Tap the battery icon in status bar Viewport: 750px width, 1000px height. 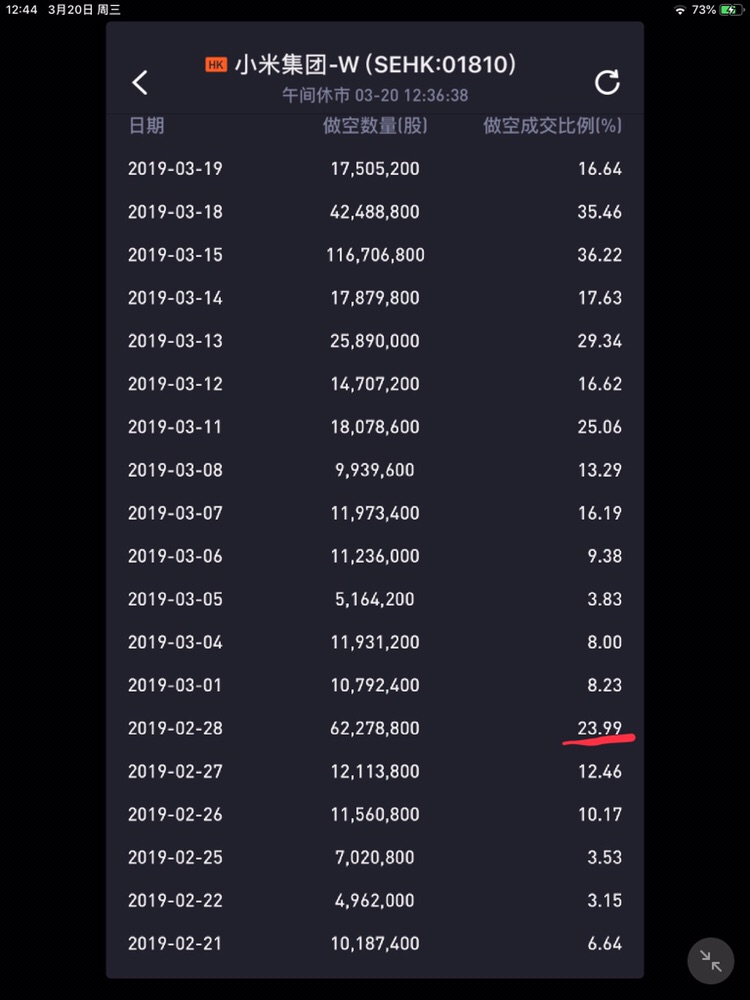[732, 9]
